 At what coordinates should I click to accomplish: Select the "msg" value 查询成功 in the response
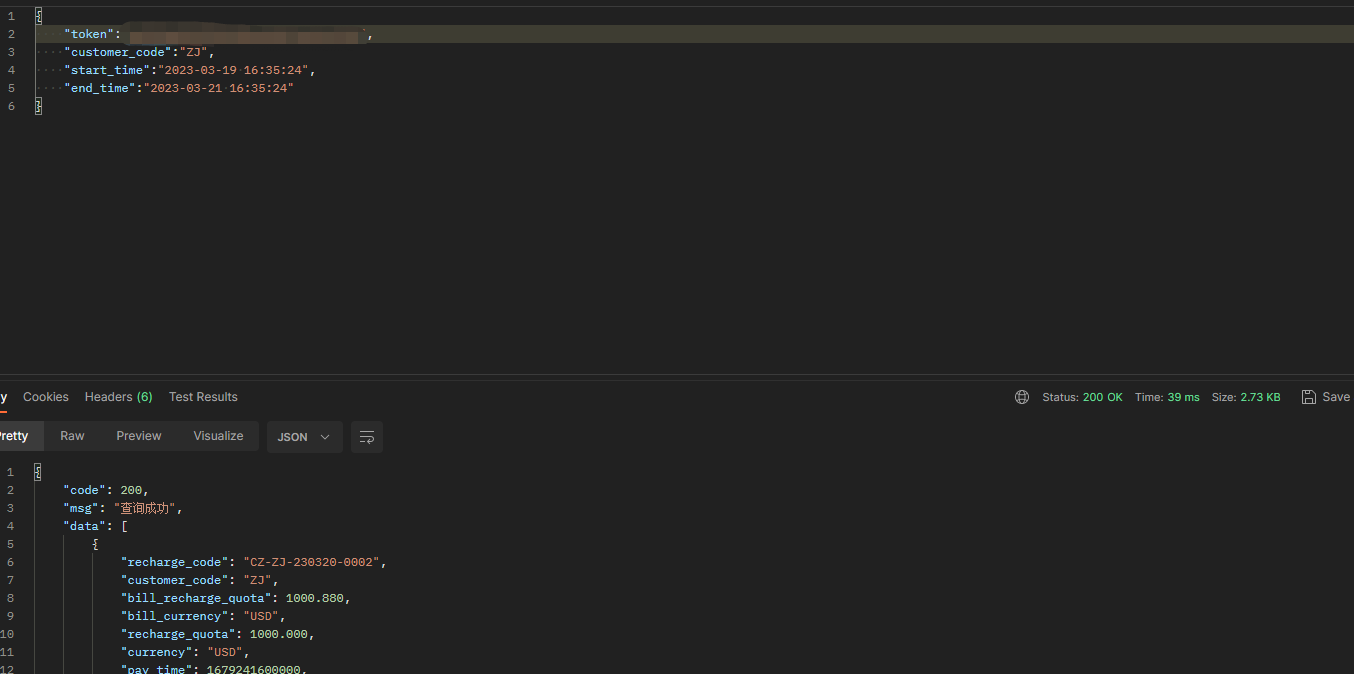click(x=145, y=508)
